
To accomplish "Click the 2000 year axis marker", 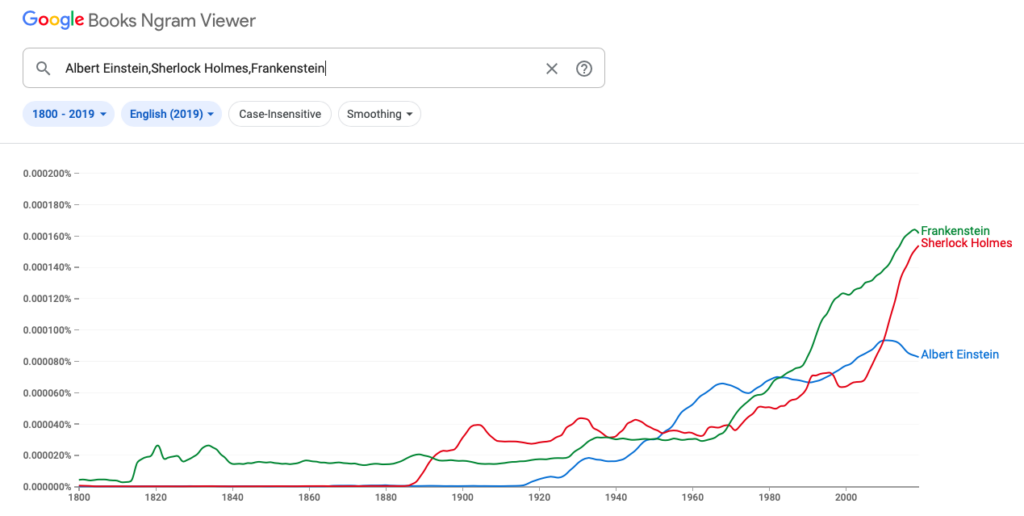I will 846,496.
